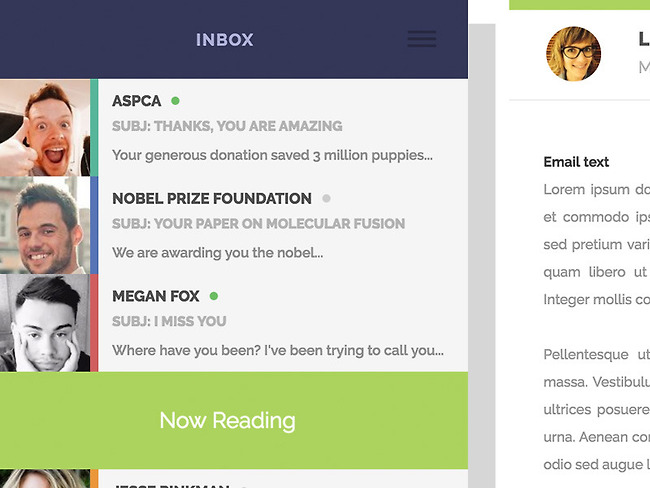Click the blue color bar on the Nobel message

pos(94,225)
